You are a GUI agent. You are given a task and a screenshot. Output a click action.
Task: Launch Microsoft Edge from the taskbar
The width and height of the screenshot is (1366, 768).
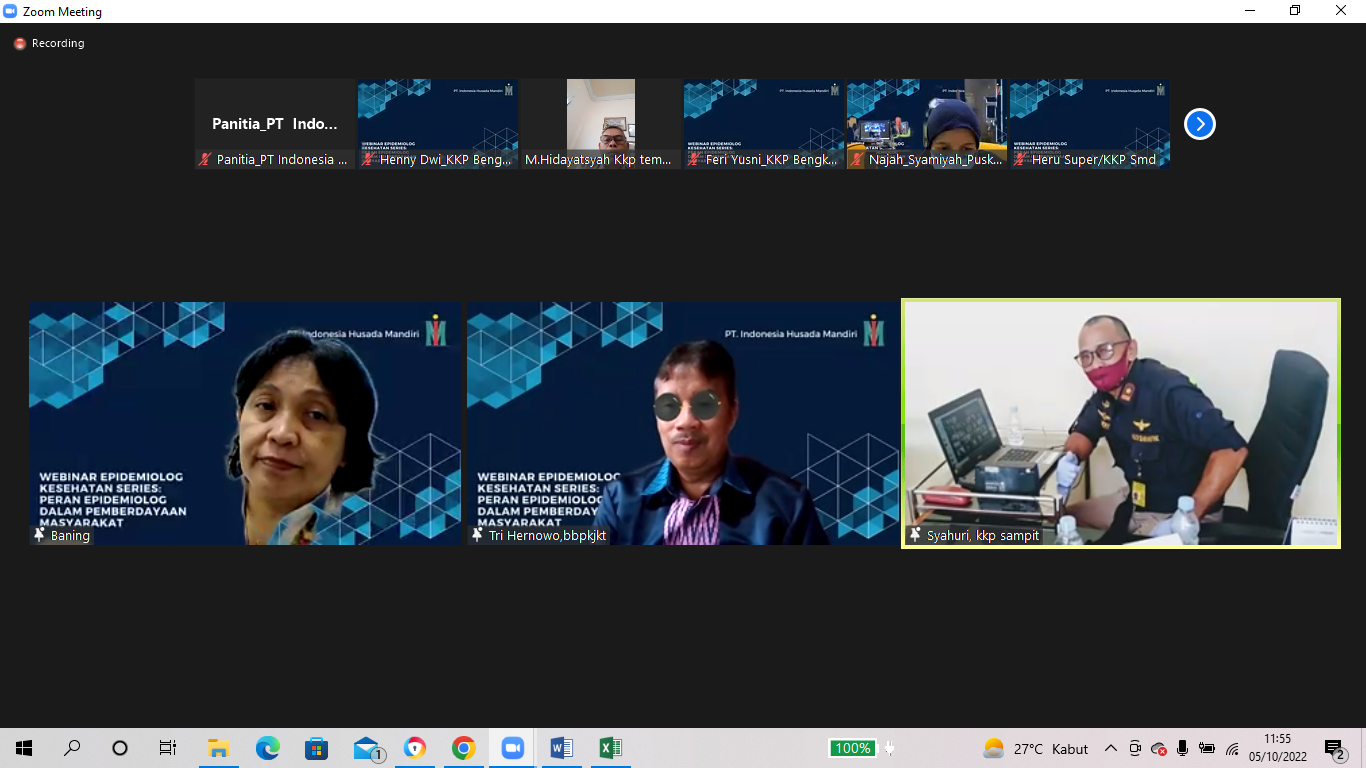point(267,748)
